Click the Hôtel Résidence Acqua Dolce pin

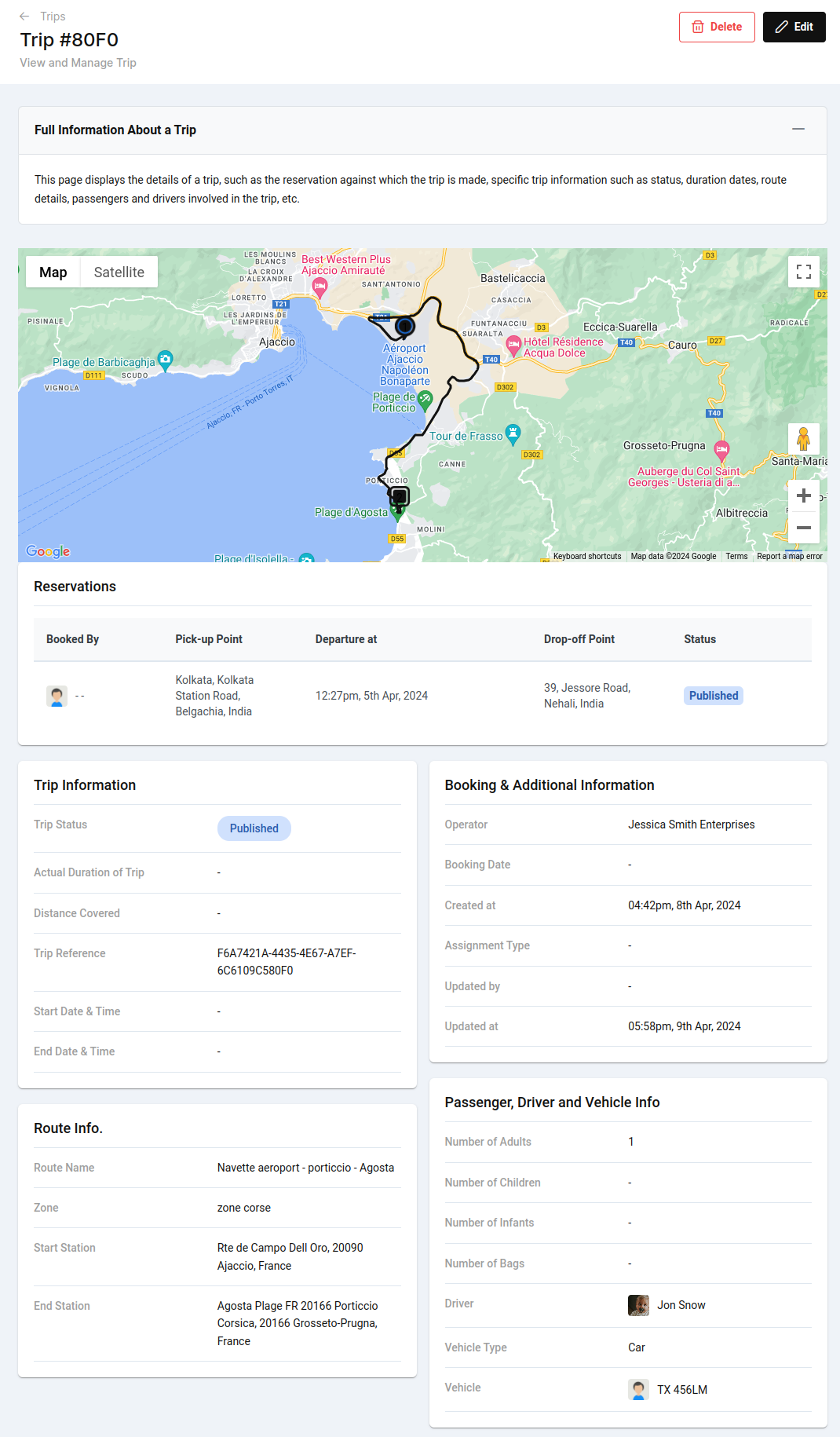tap(513, 344)
